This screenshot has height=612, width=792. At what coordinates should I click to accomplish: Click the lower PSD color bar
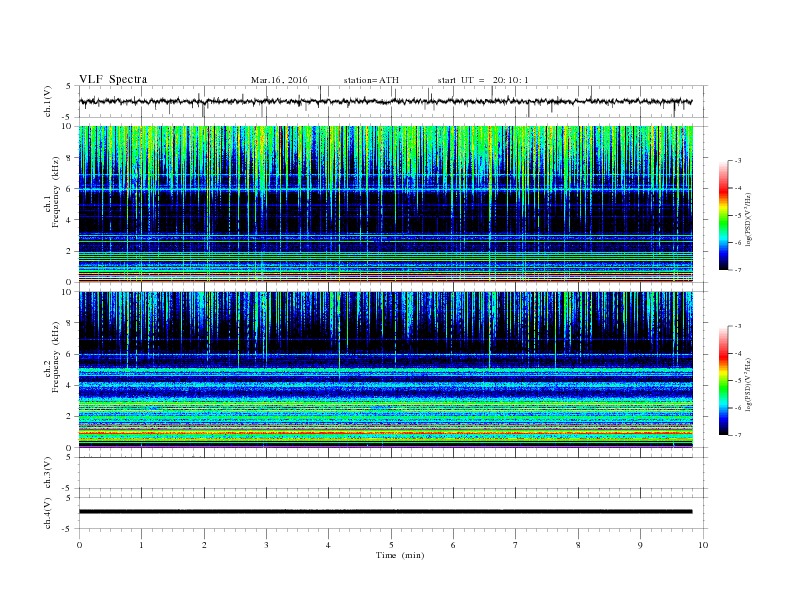point(723,380)
